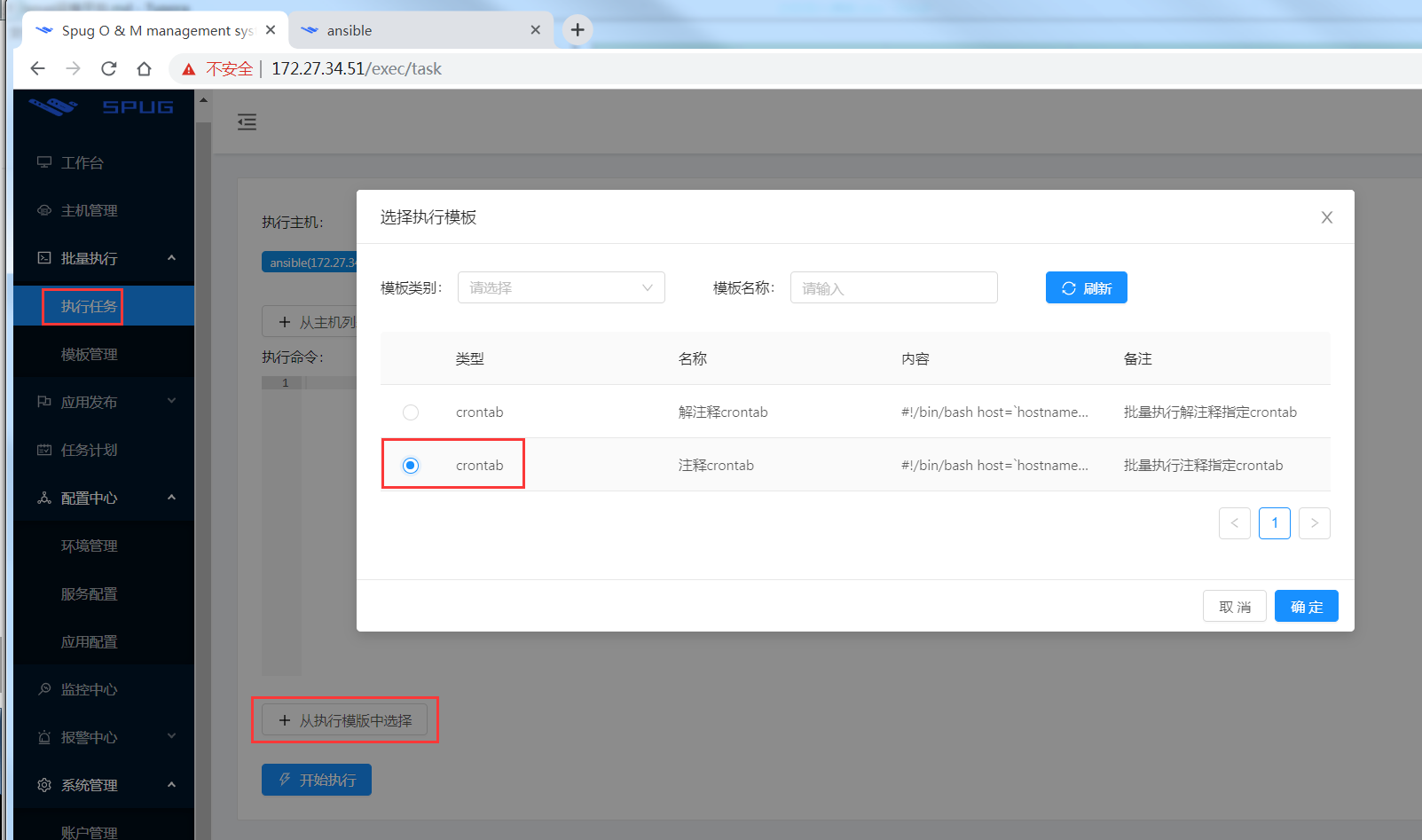Go to previous page of templates
Screen dimensions: 1422x840
pyautogui.click(x=1235, y=523)
